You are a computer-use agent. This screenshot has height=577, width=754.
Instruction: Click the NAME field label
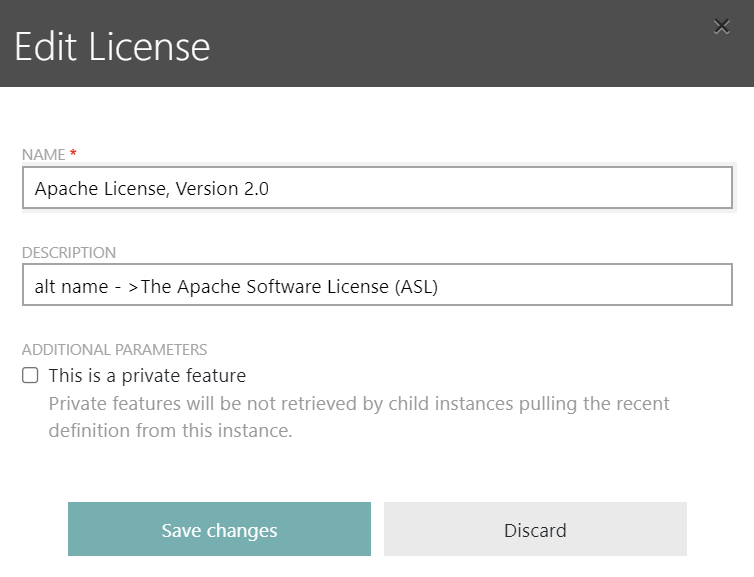43,154
